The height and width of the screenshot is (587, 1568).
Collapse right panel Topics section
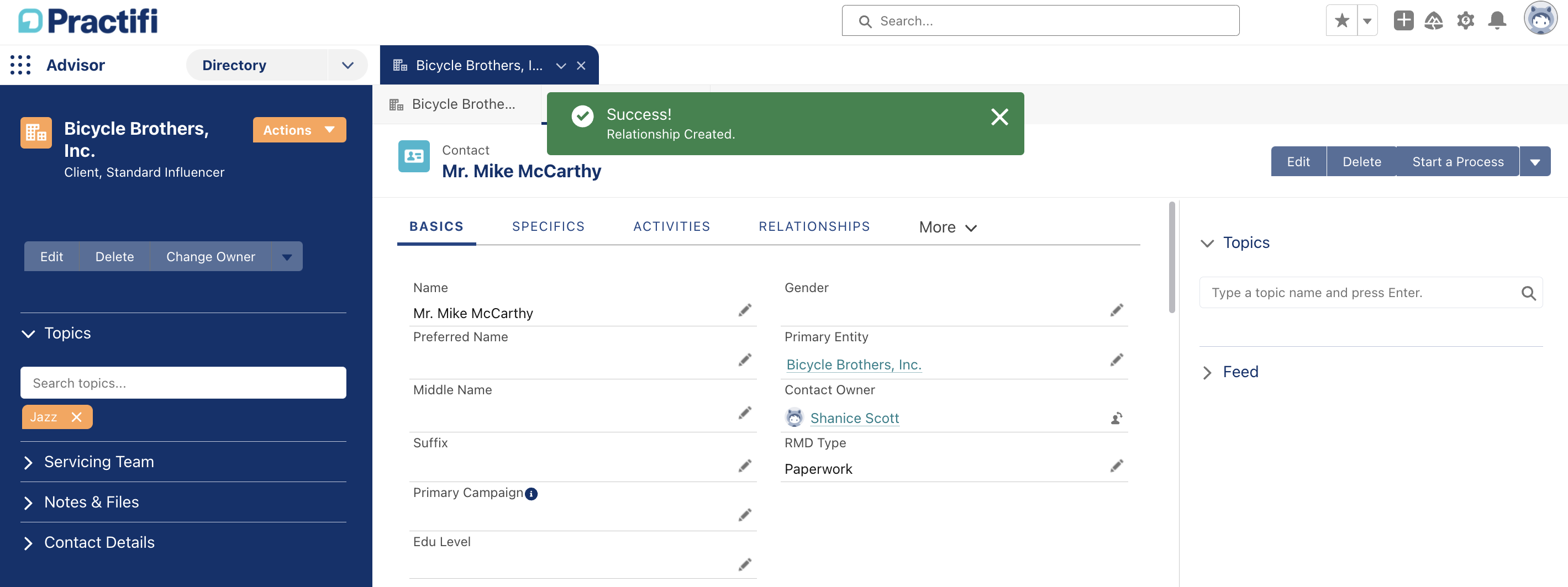tap(1207, 244)
